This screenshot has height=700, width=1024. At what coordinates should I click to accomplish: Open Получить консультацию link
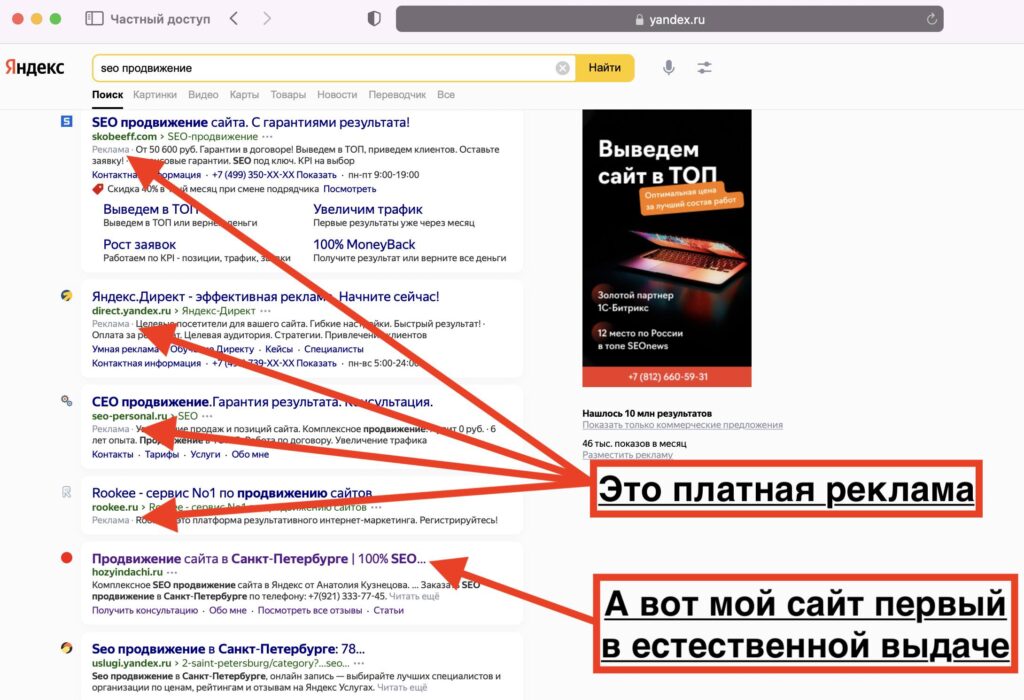coord(145,610)
